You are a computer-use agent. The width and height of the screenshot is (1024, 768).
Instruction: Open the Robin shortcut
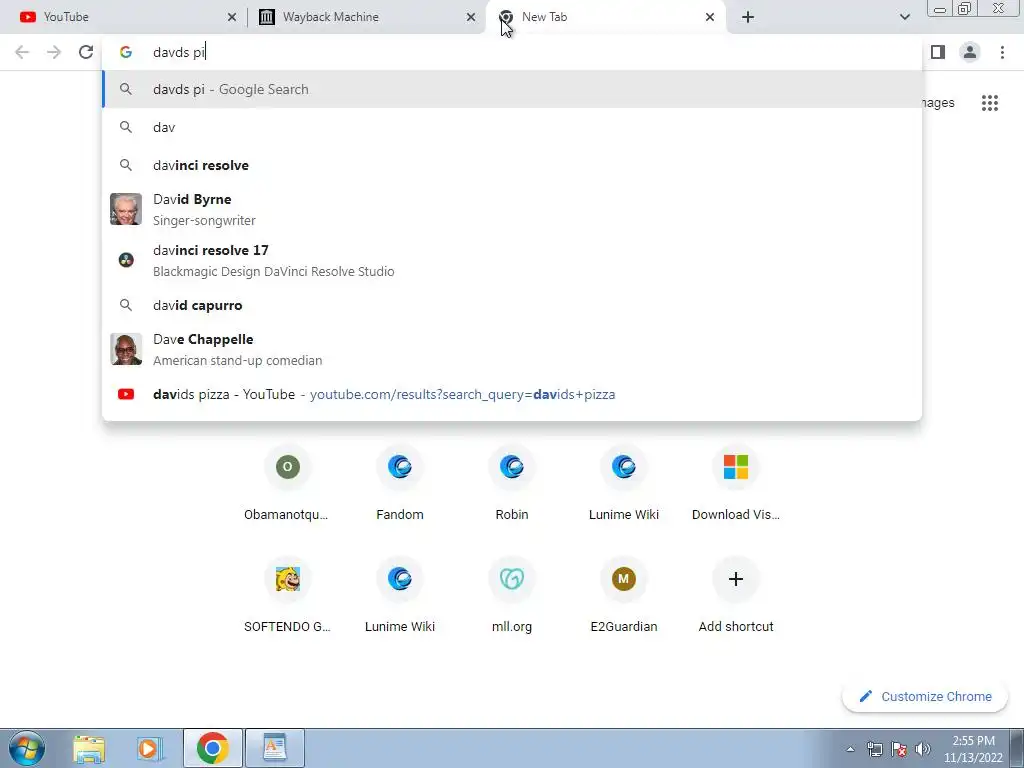511,485
